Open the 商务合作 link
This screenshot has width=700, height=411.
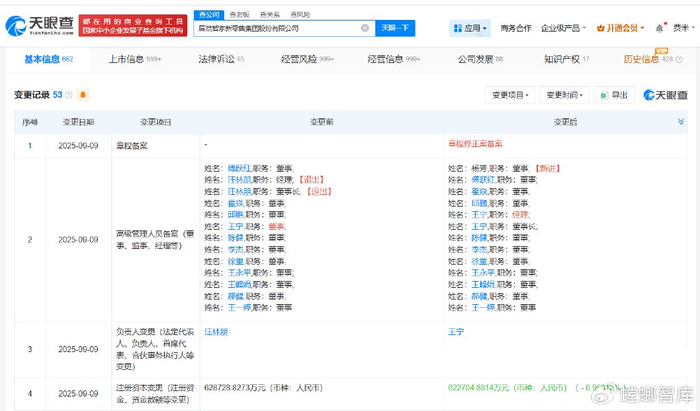(516, 29)
